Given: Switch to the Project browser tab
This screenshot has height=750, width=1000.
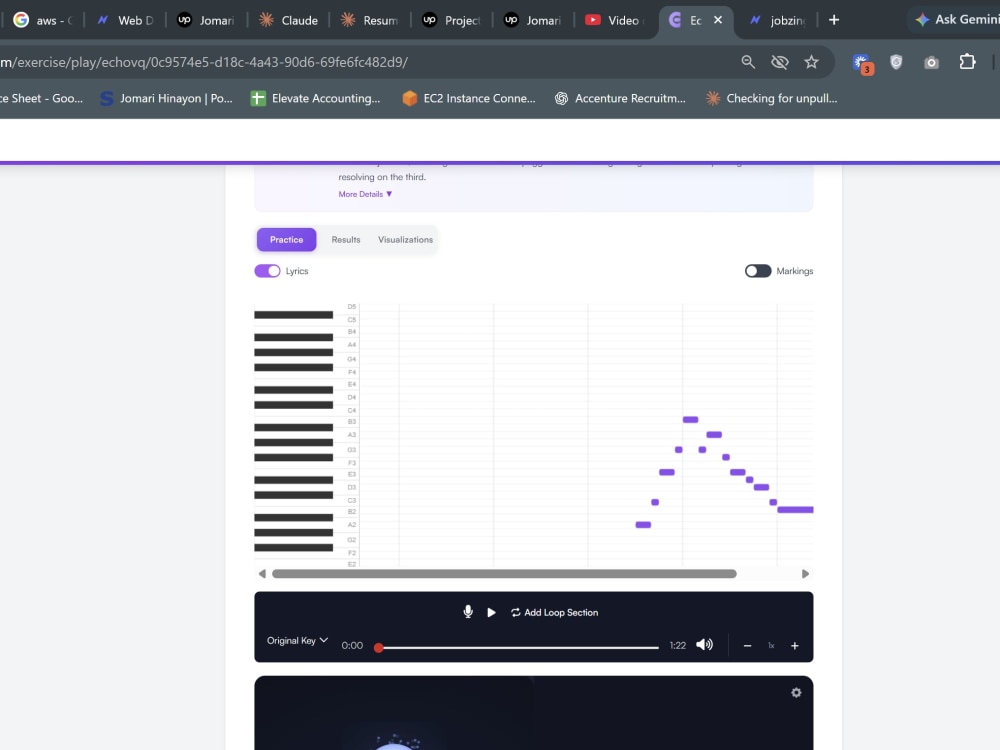Looking at the screenshot, I should point(452,20).
